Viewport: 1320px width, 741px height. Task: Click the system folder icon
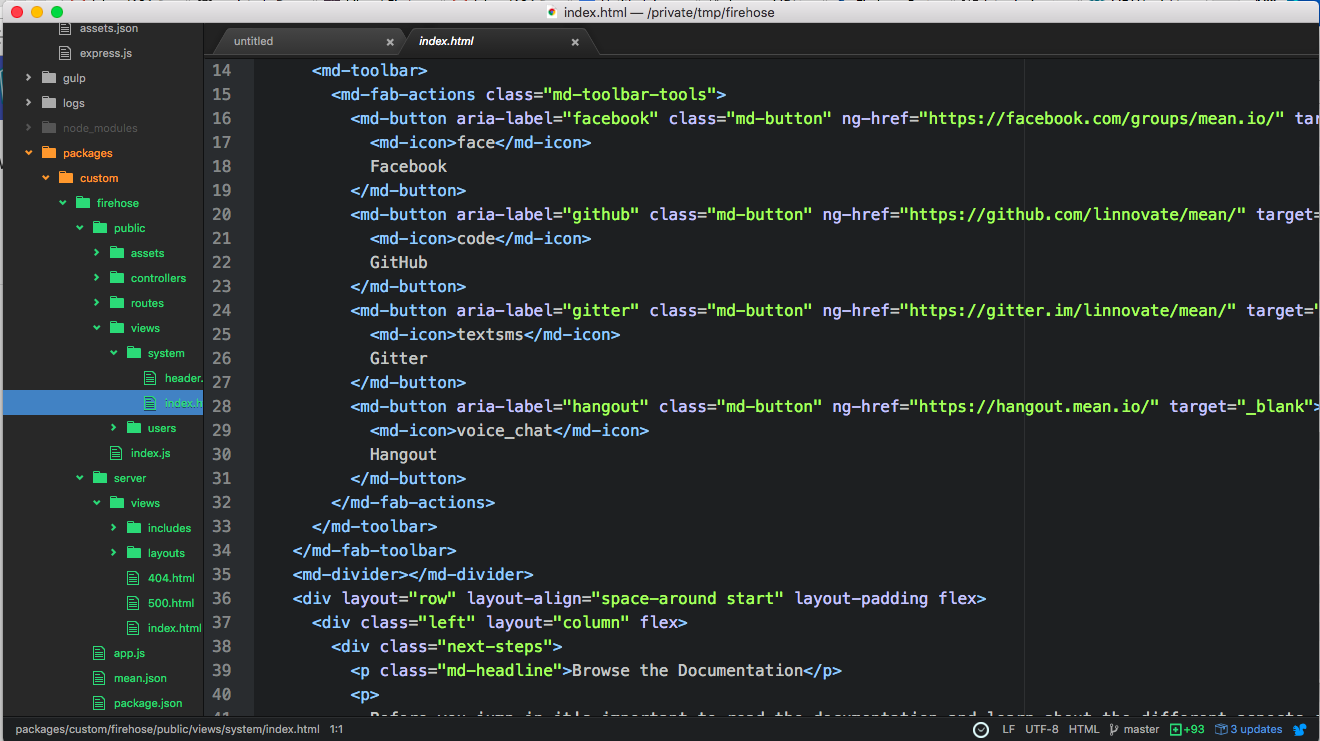coord(134,353)
